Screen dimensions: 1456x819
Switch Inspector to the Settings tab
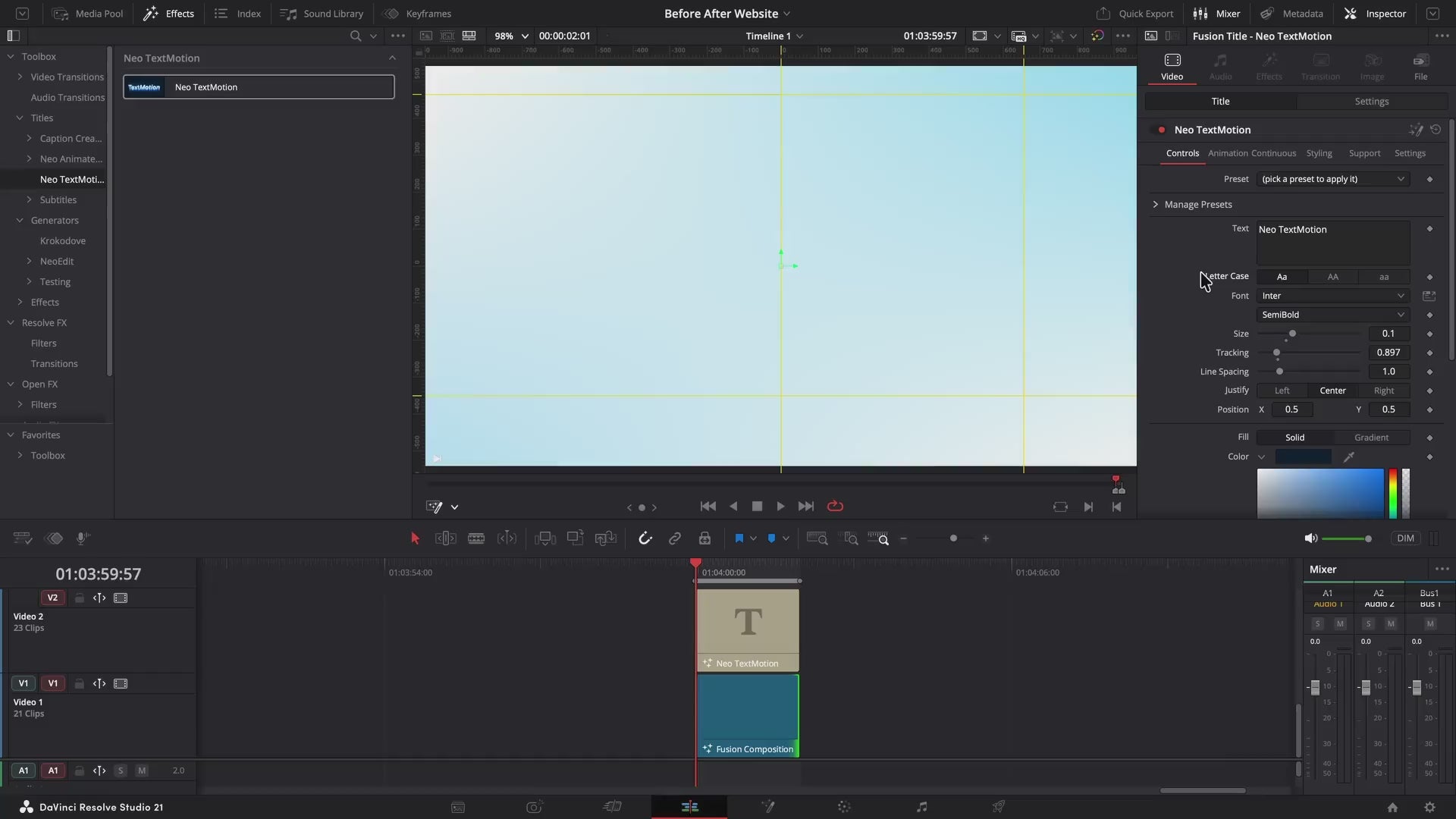(1371, 102)
